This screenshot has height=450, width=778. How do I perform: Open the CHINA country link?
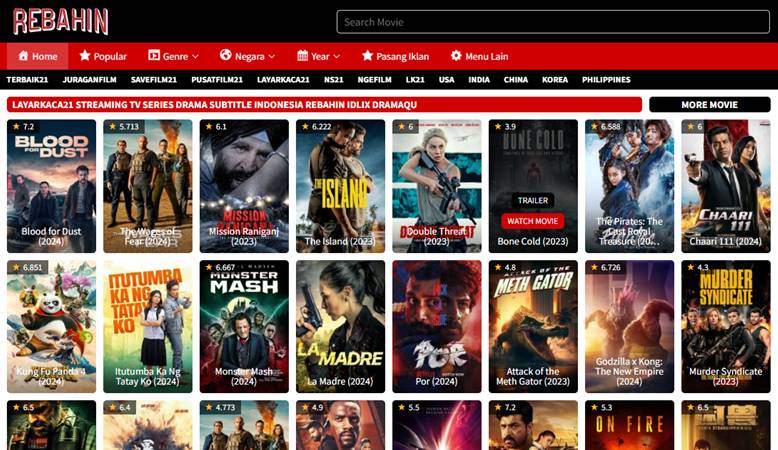coord(516,79)
